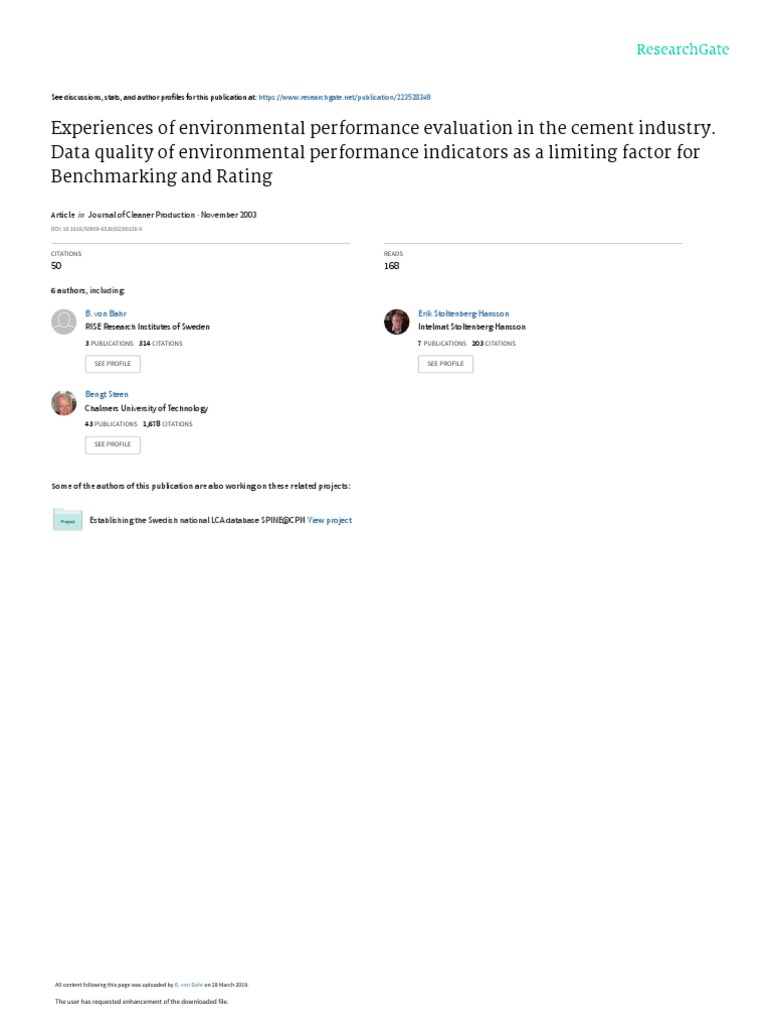The width and height of the screenshot is (768, 1024).
Task: Click the citations count of 50
Action: 56,266
